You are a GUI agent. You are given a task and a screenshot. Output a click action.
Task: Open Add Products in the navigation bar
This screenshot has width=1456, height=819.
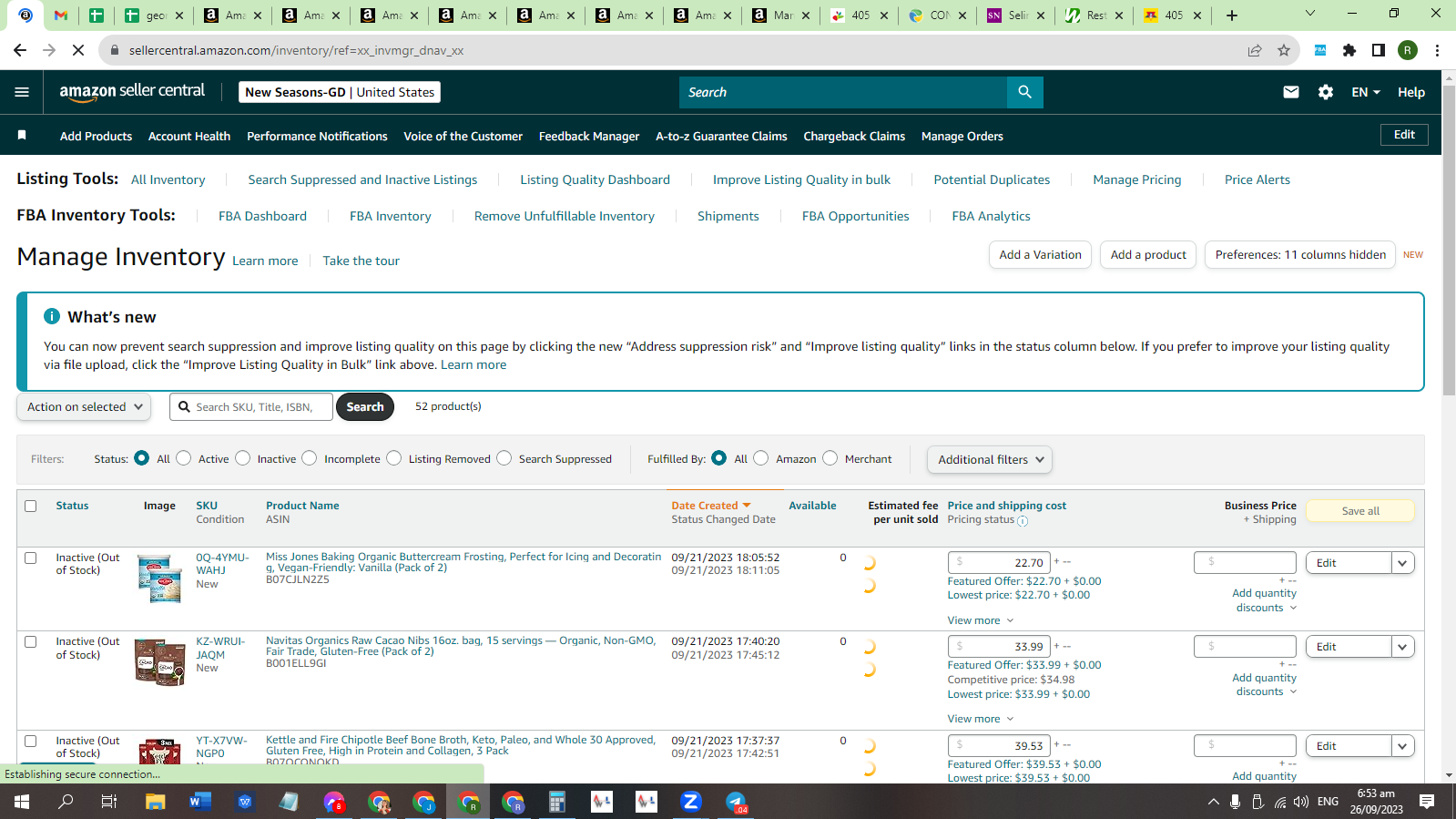pyautogui.click(x=96, y=136)
